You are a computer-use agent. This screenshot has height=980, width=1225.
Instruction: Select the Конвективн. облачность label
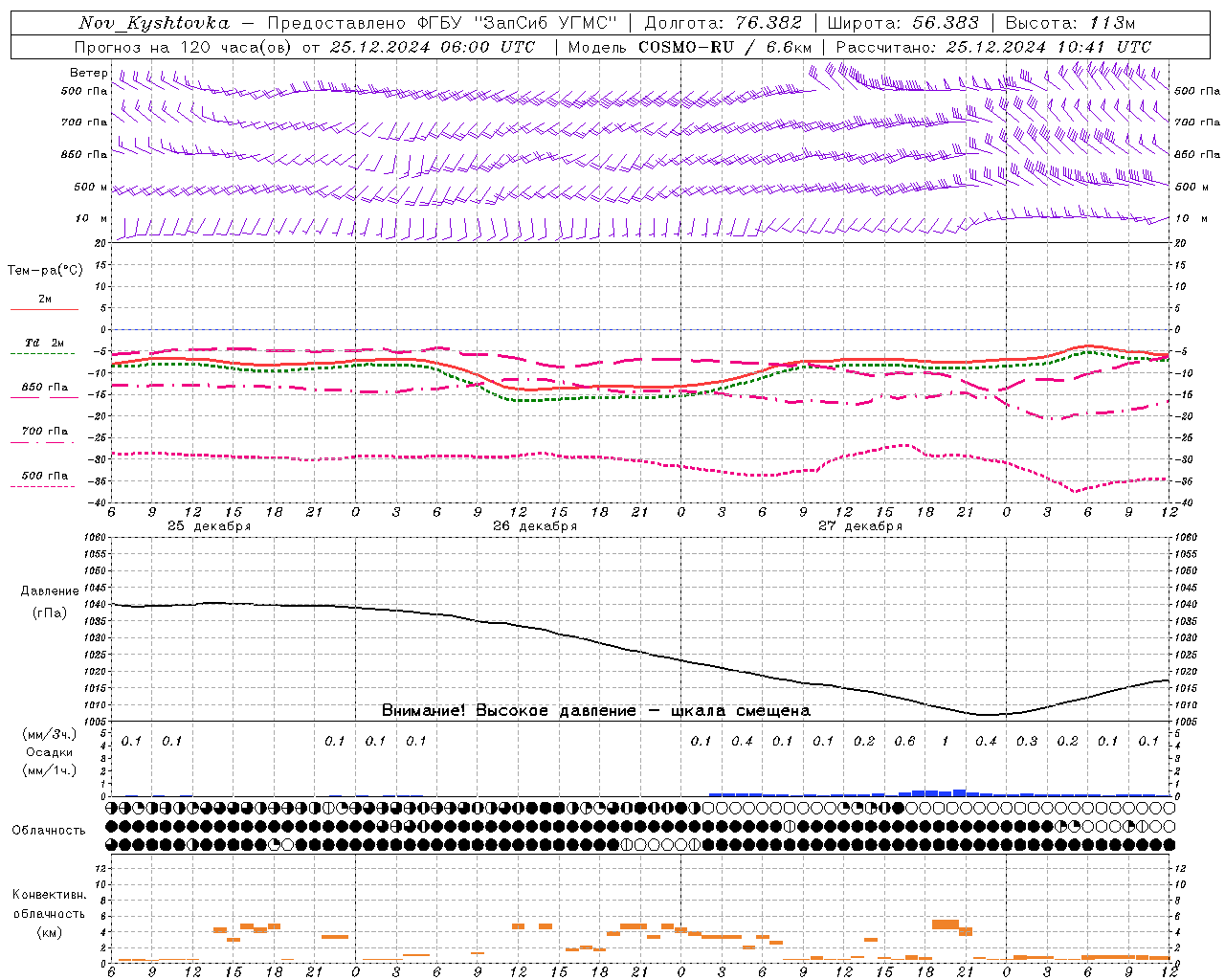tap(49, 904)
